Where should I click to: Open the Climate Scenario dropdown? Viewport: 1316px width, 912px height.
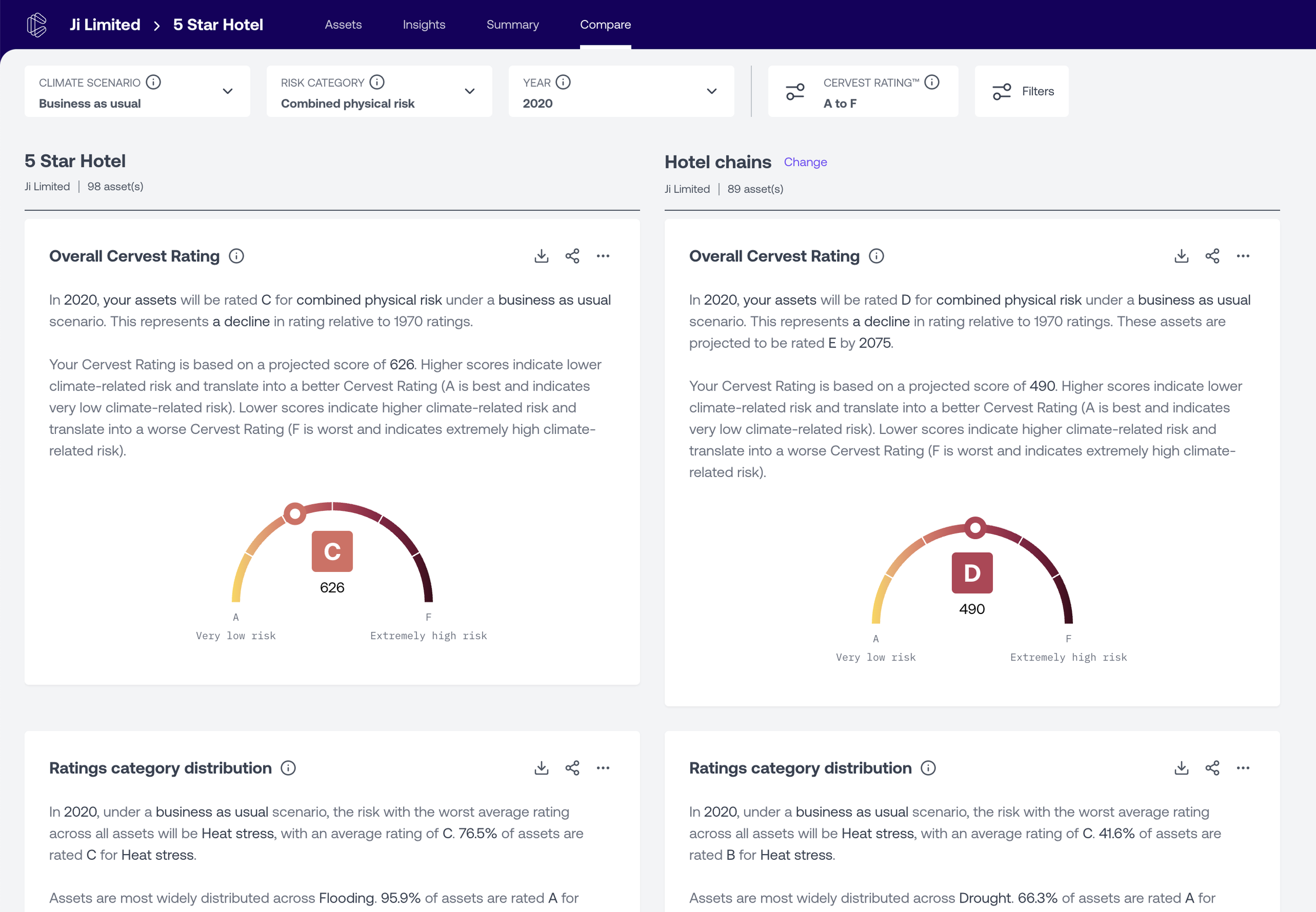coord(137,92)
